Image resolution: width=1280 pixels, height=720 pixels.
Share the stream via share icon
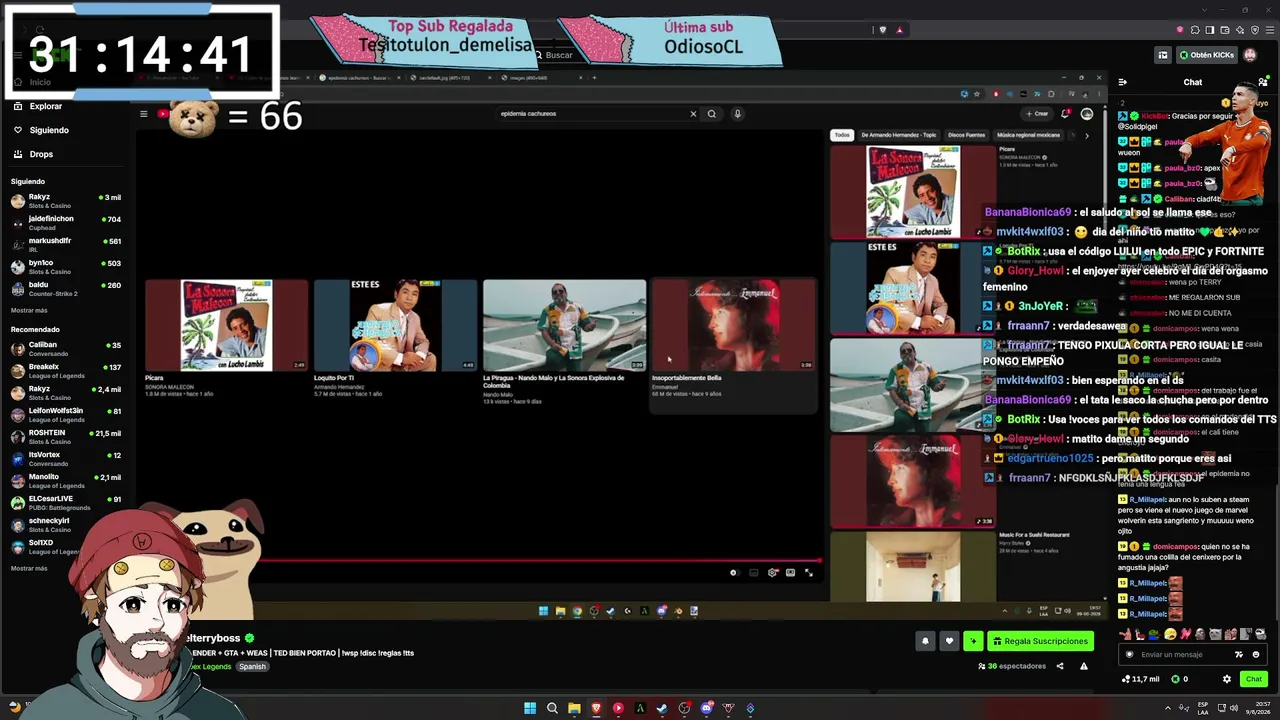point(1060,666)
